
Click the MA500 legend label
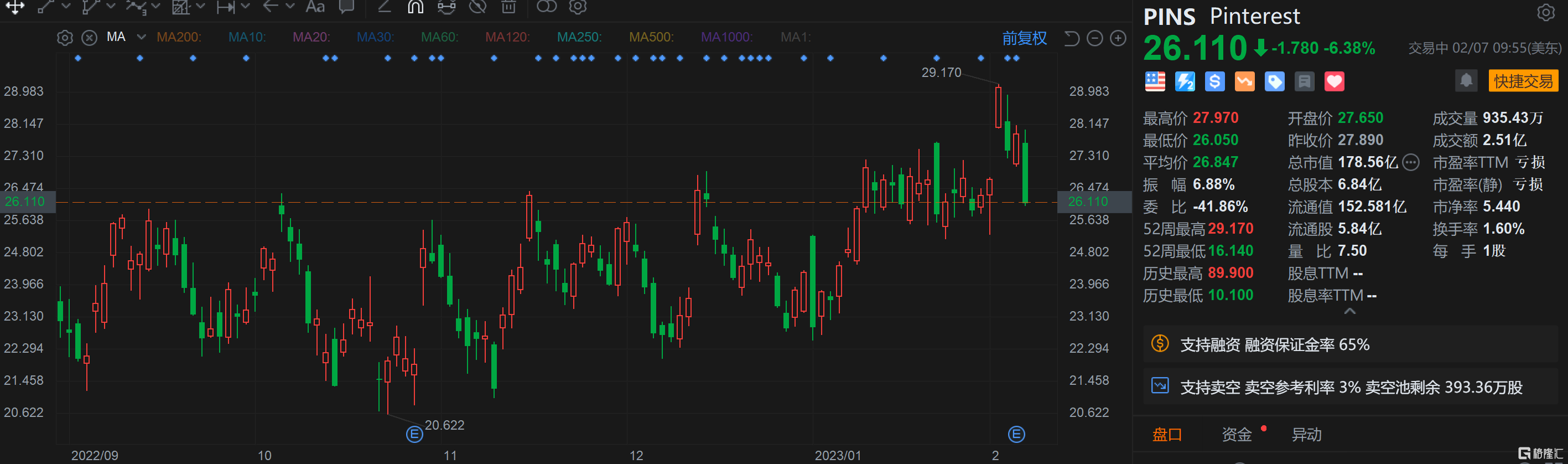[x=651, y=37]
